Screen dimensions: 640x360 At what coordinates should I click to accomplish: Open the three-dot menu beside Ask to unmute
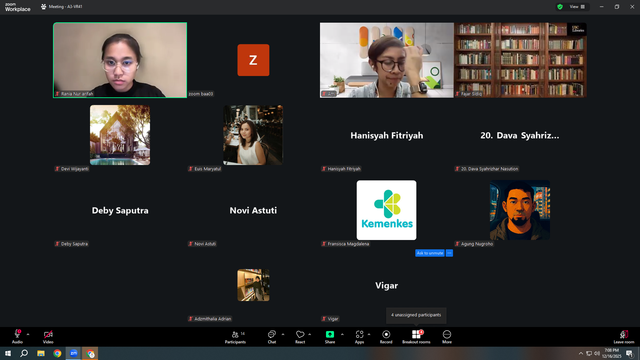pos(449,253)
